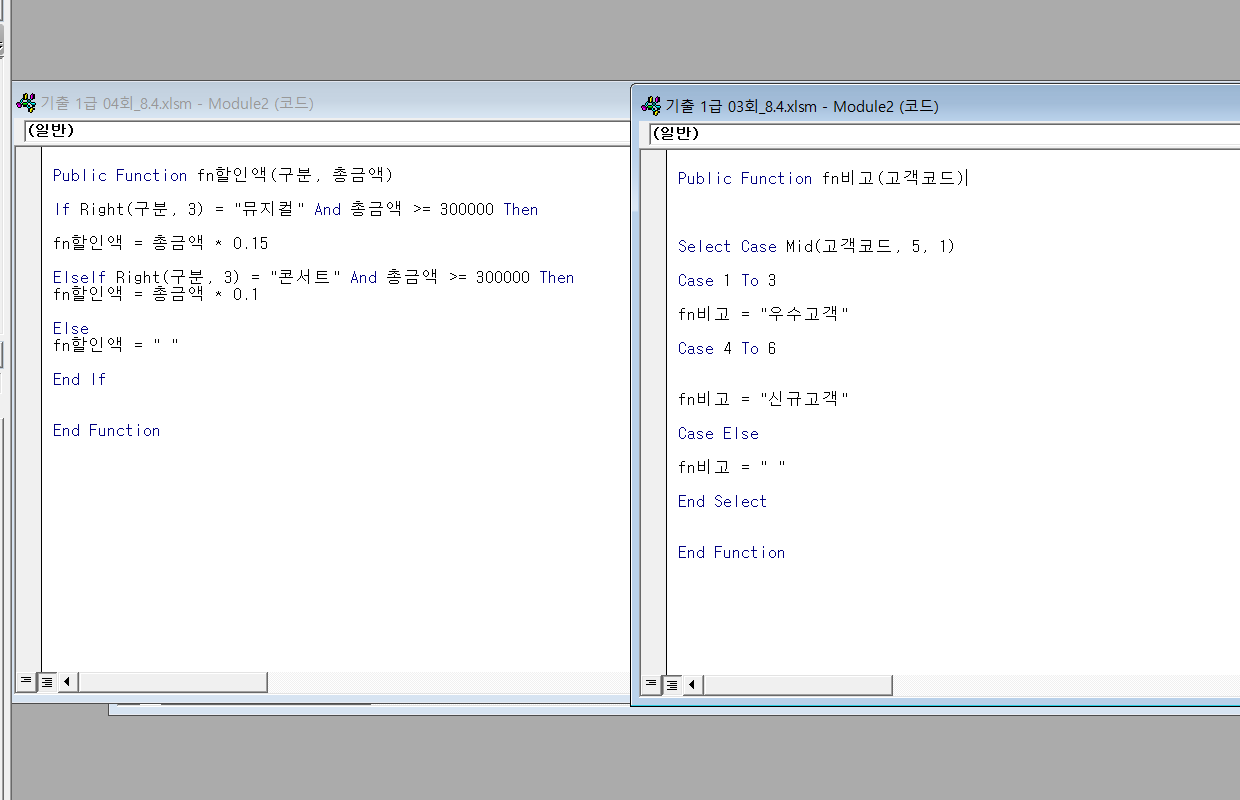Click the module icon of the 04회 code window

tap(26, 103)
